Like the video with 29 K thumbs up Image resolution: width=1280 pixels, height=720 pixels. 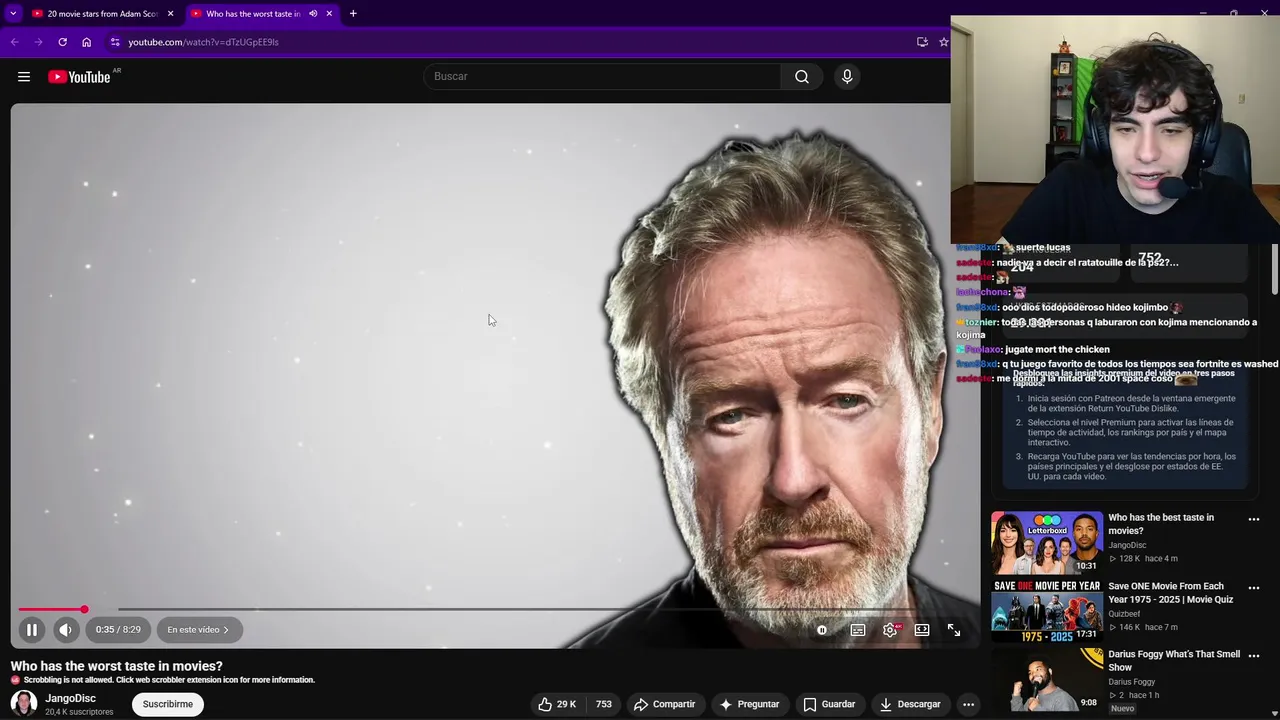557,704
